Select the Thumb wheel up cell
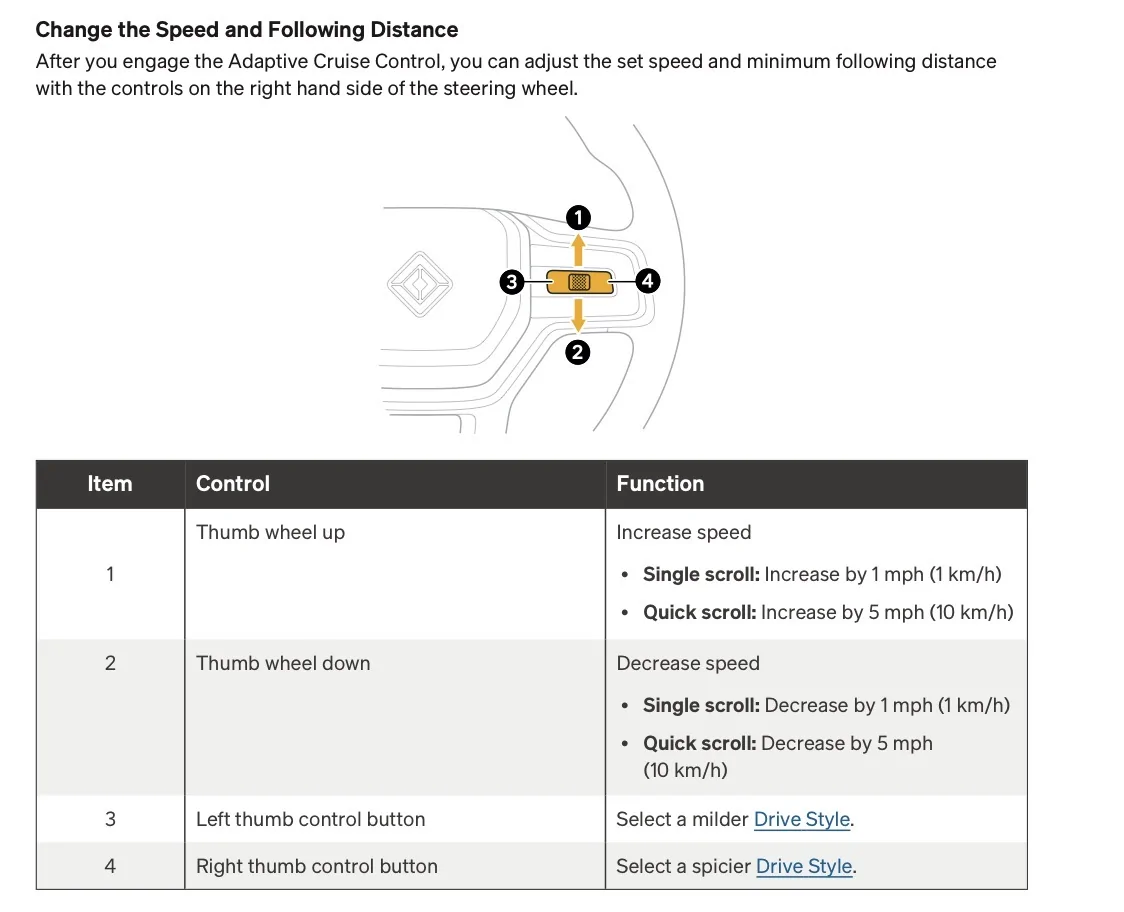 tap(395, 574)
